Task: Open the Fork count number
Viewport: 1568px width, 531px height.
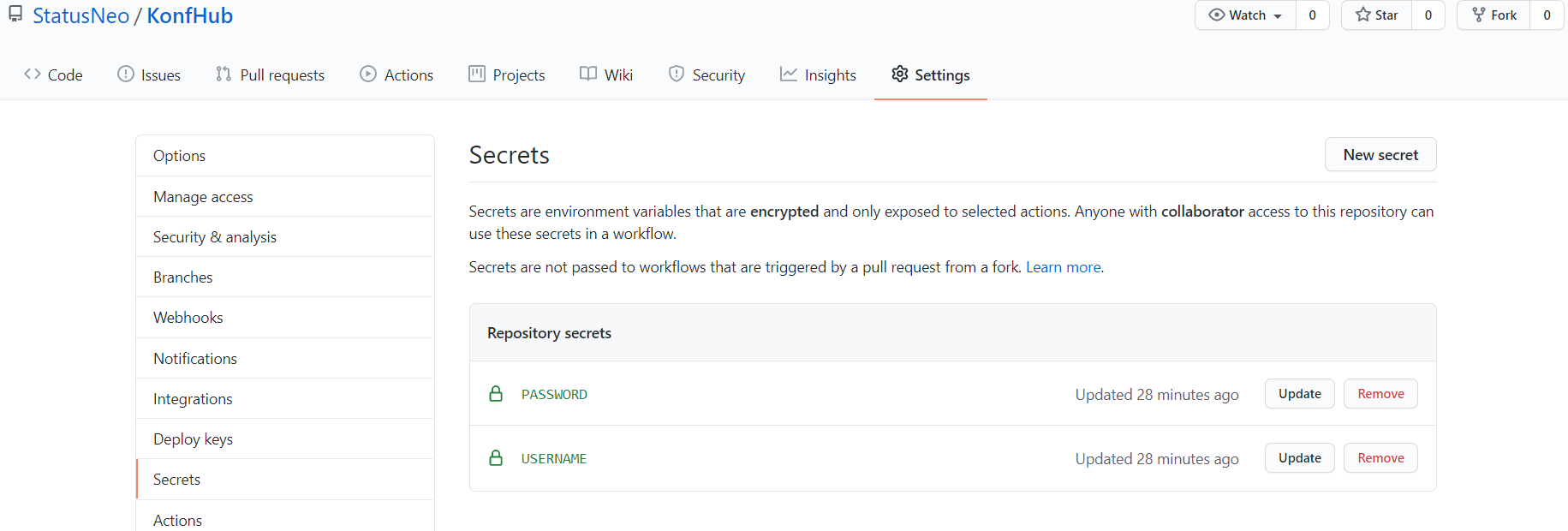Action: click(1547, 15)
